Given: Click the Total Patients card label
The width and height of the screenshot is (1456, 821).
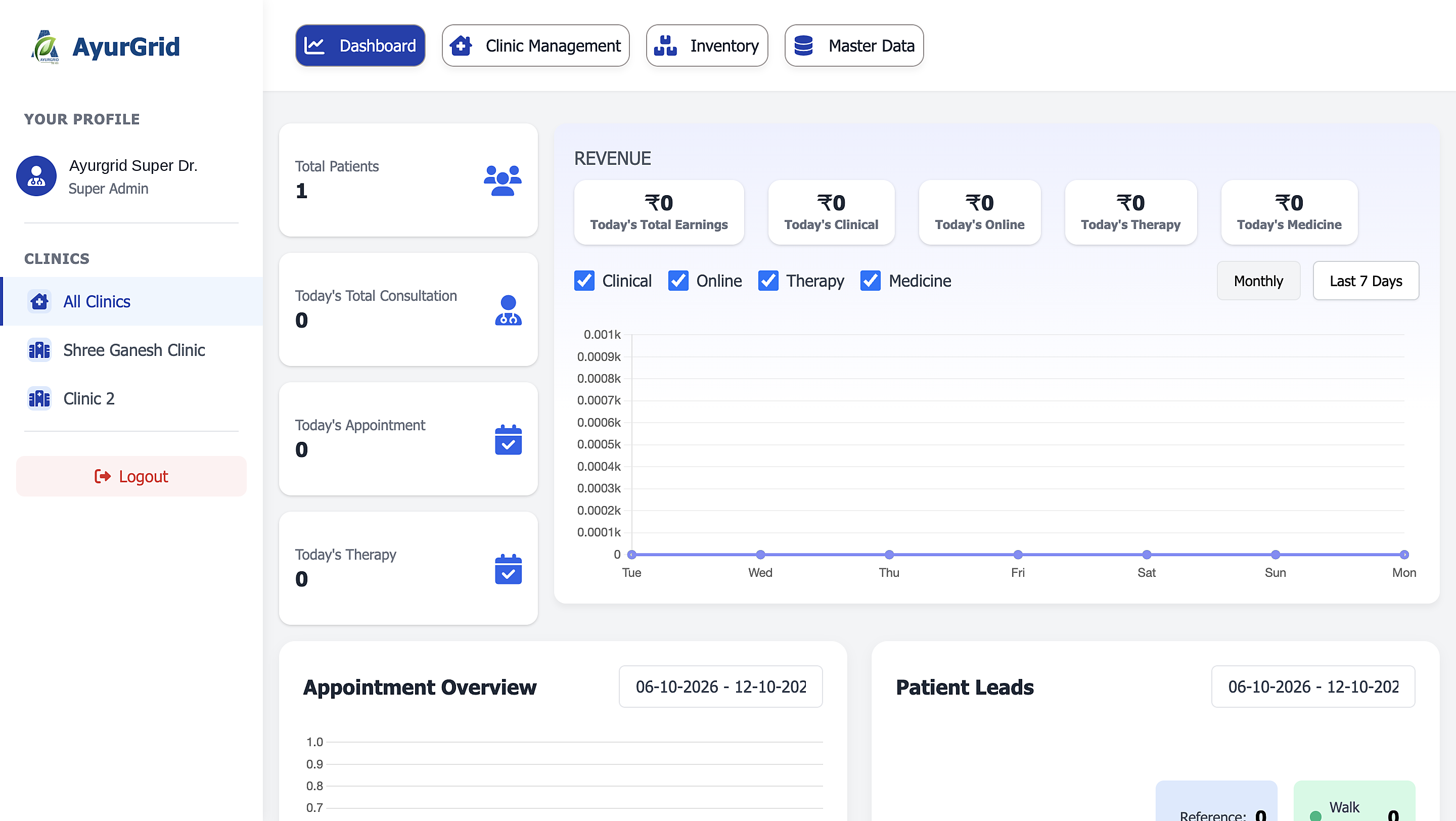Looking at the screenshot, I should pos(336,166).
